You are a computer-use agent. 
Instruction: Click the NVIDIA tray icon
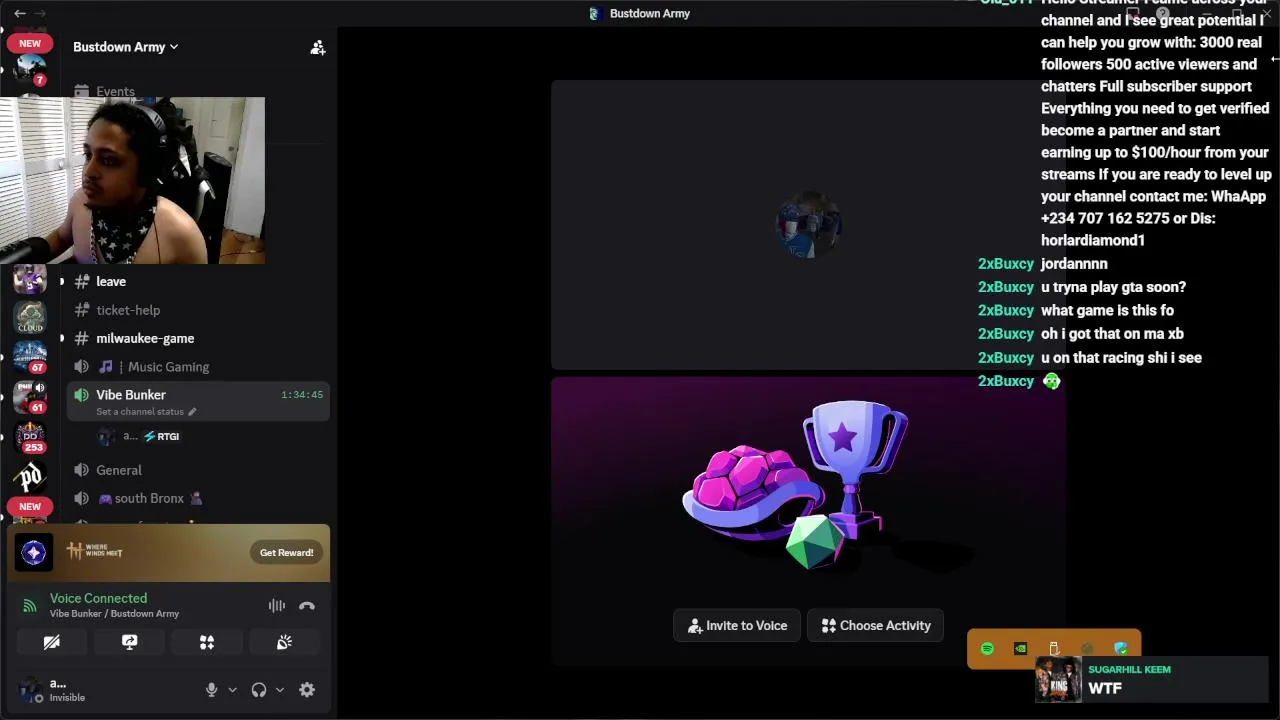[x=1020, y=649]
